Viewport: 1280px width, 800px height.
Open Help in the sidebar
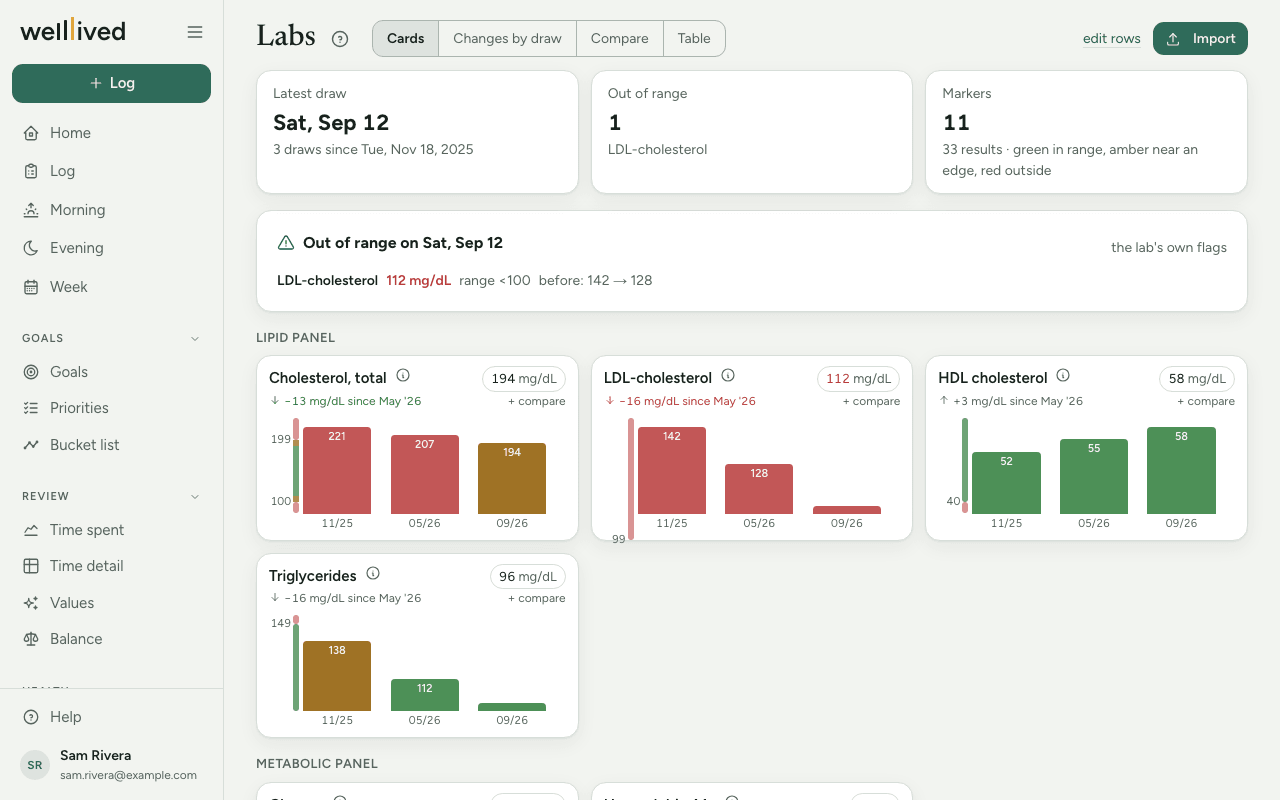(111, 717)
